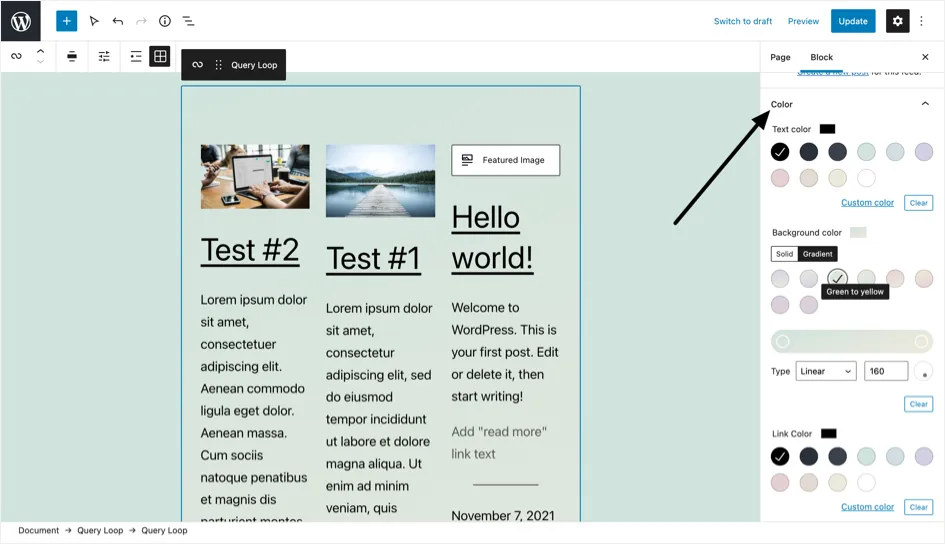Open the list view icon
The width and height of the screenshot is (945, 544).
[189, 21]
